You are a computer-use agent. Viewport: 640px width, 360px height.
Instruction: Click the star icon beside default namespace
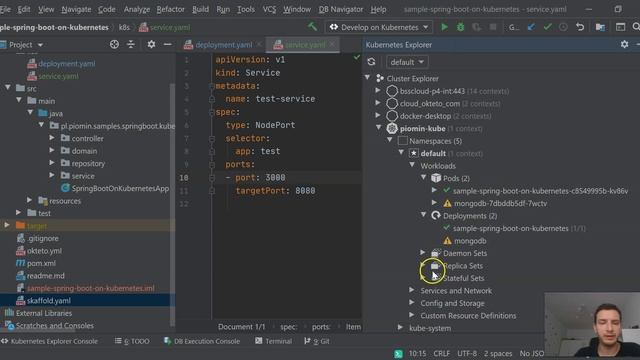coord(413,153)
